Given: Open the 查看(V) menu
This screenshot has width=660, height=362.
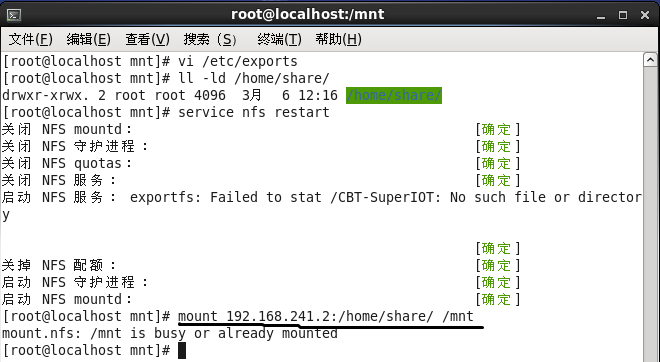Looking at the screenshot, I should [147, 40].
